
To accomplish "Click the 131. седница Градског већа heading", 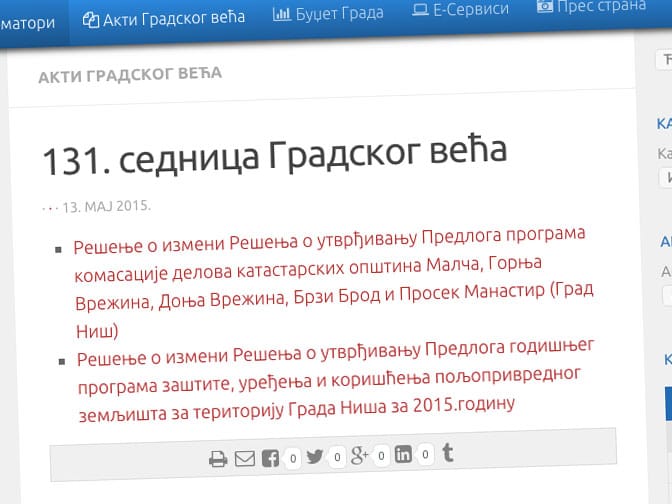I will coord(274,156).
